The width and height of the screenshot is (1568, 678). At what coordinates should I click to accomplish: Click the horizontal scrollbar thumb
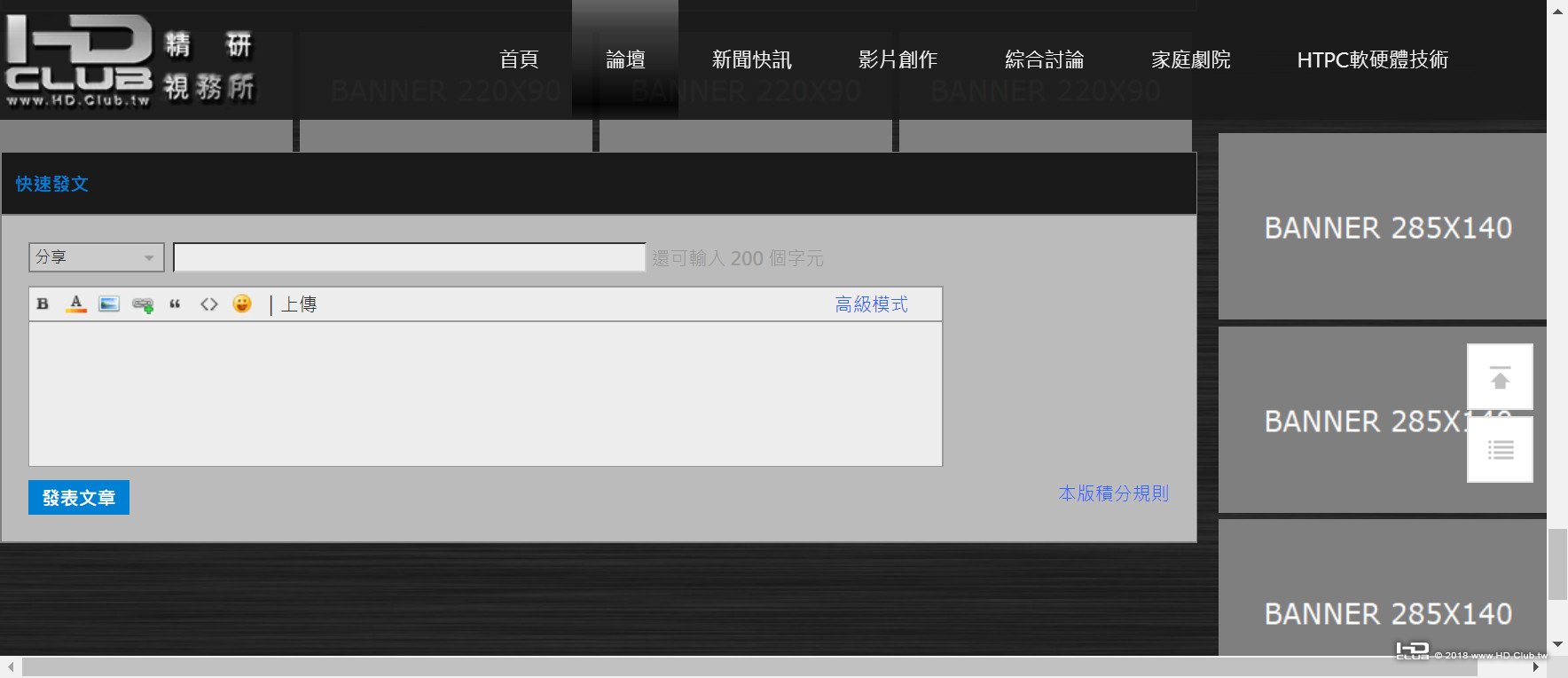[749, 667]
